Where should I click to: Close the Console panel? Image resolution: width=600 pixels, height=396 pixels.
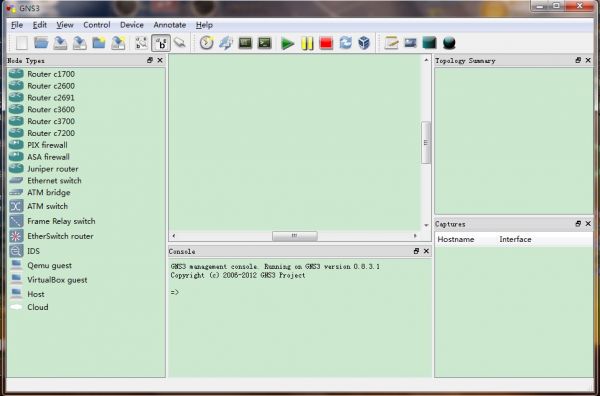tap(426, 251)
